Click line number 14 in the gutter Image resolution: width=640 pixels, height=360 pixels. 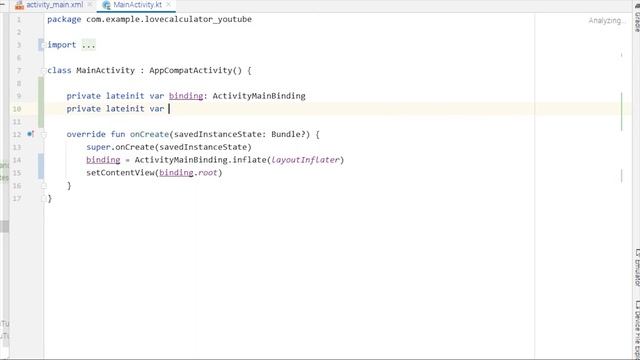pyautogui.click(x=17, y=160)
